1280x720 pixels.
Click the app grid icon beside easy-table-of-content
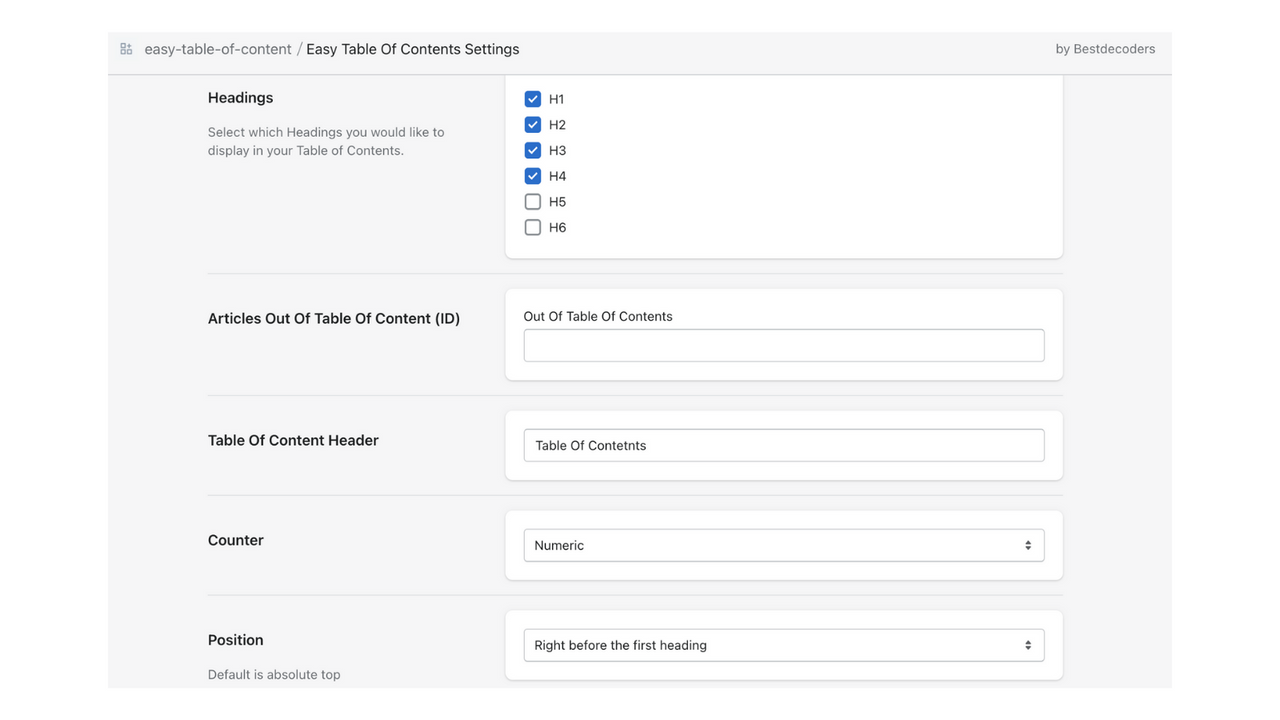126,49
